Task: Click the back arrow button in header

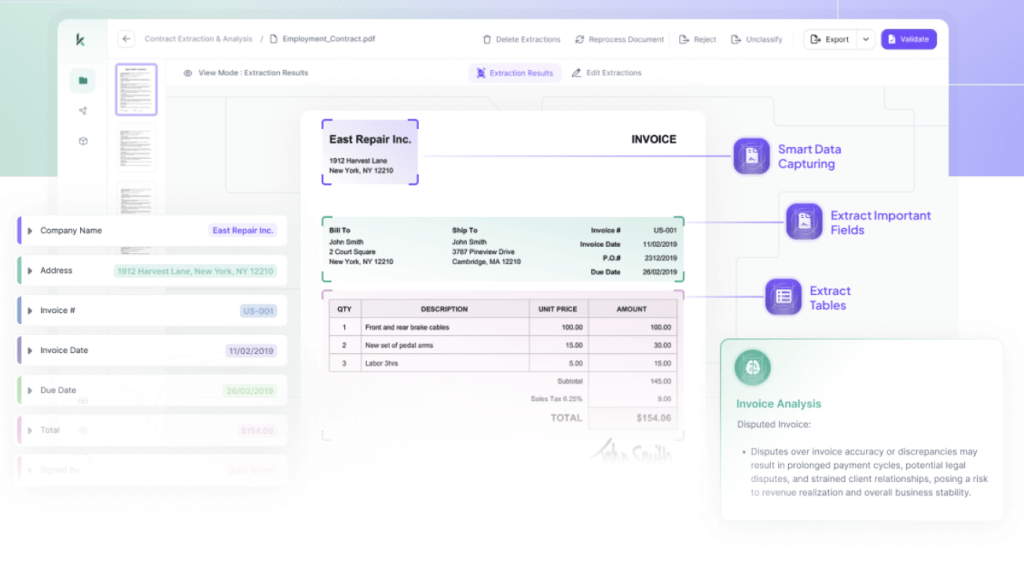Action: 126,39
